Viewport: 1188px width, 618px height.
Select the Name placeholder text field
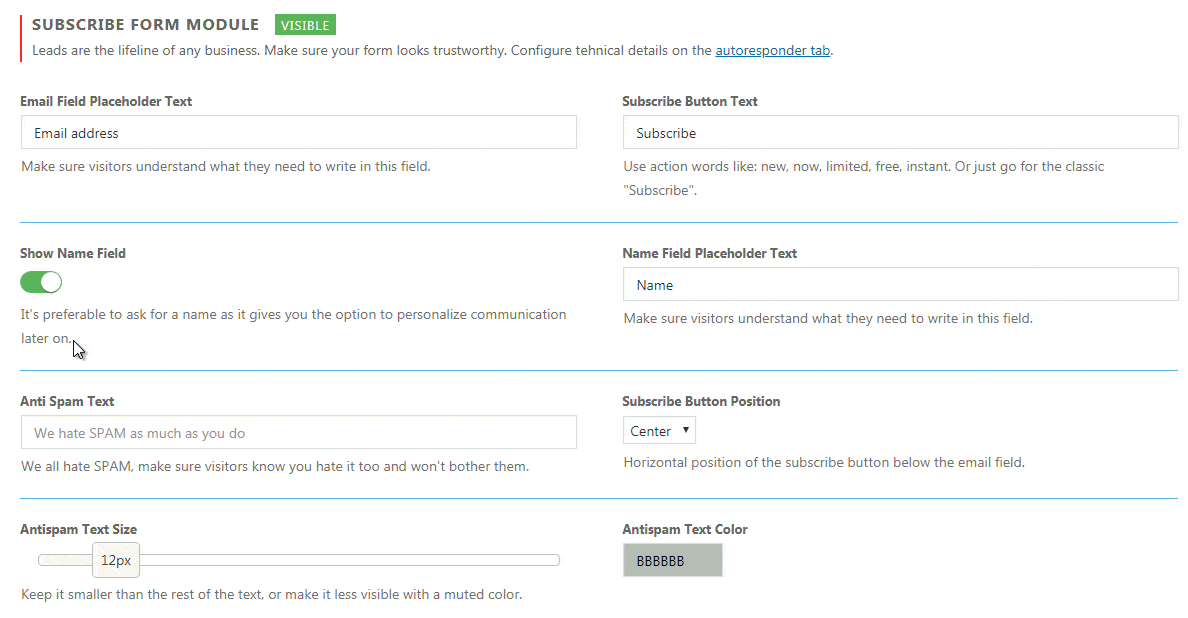tap(900, 285)
